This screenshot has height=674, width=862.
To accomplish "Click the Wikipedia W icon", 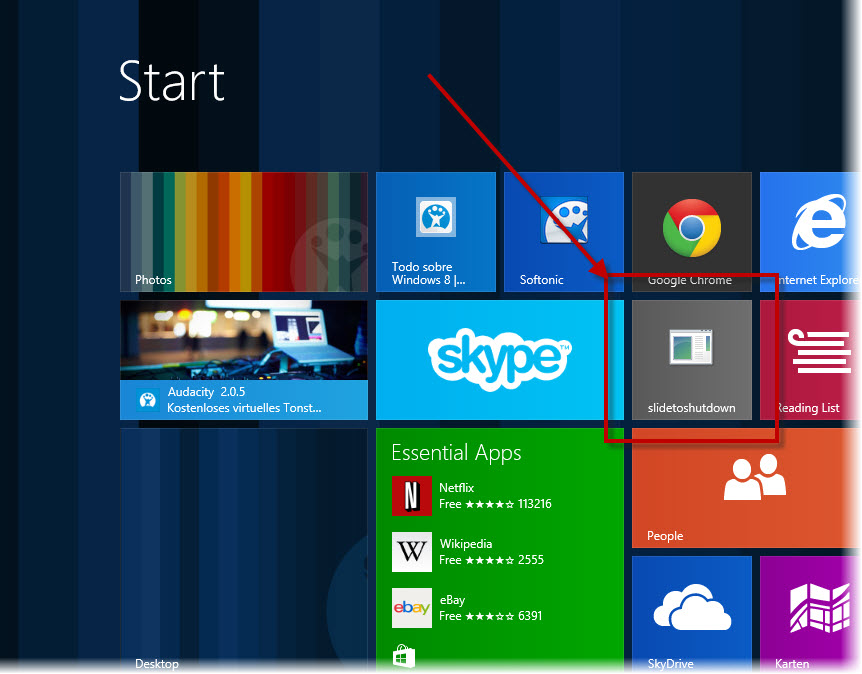I will tap(411, 552).
